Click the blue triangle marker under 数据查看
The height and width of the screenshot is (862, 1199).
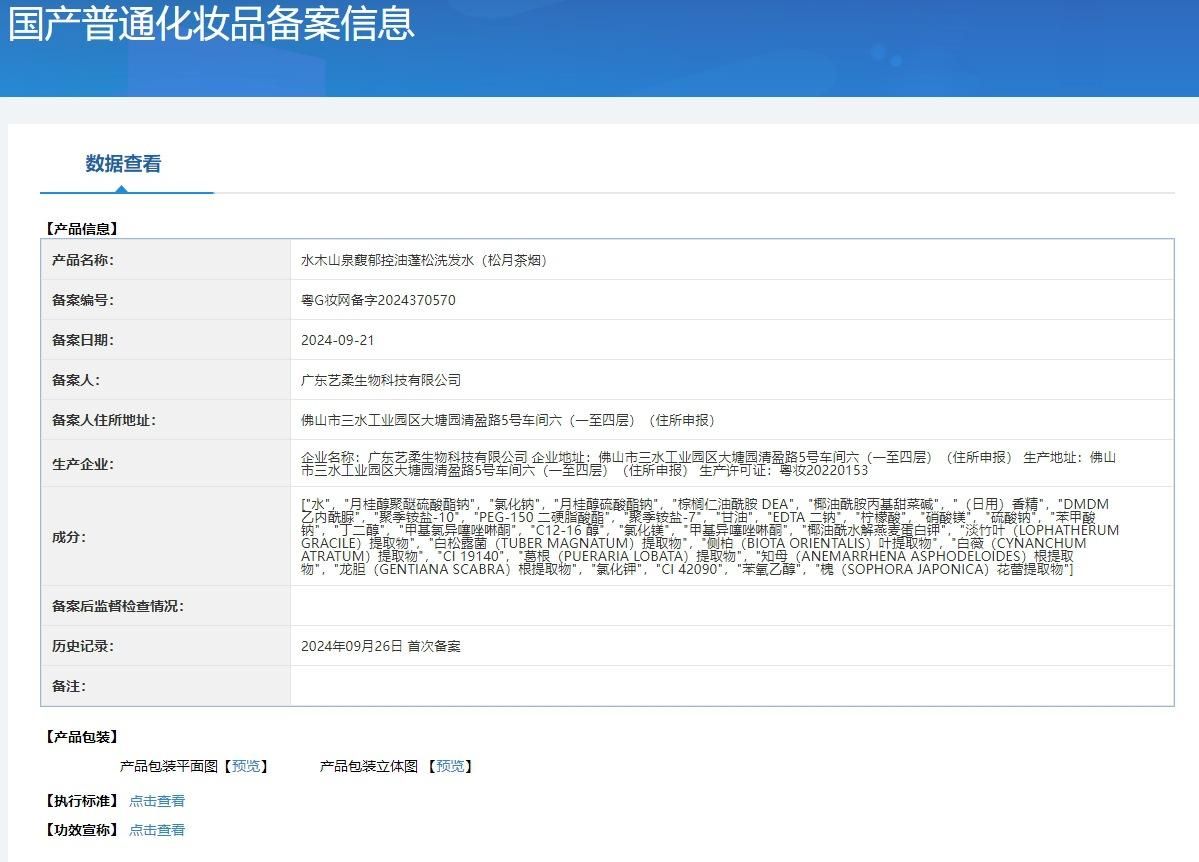click(x=121, y=189)
